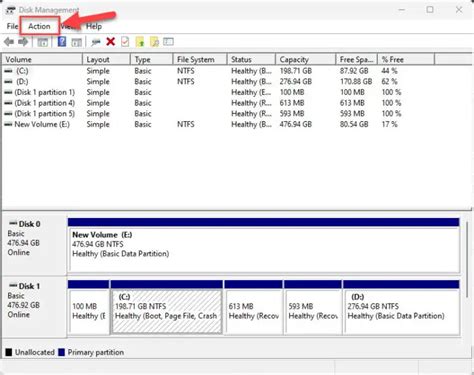Click the 87.92 GB free space cell
This screenshot has width=474, height=375.
[x=354, y=71]
